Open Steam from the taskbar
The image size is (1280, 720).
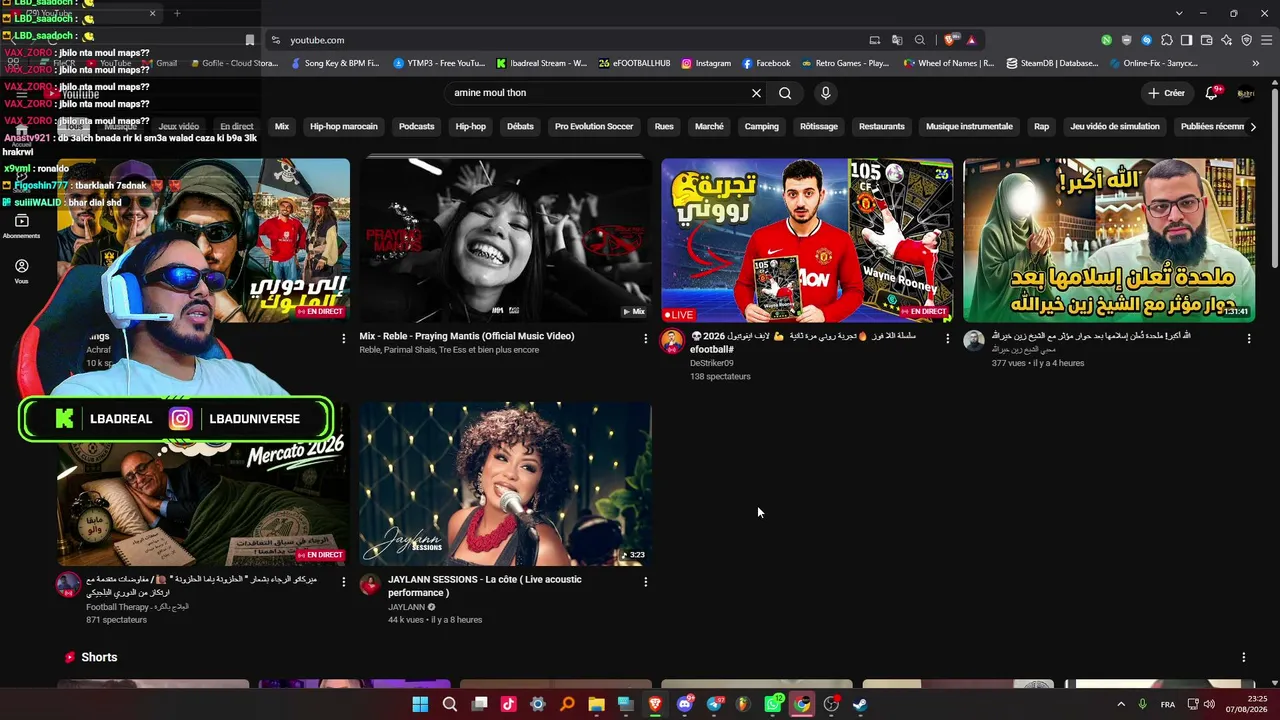pos(860,704)
